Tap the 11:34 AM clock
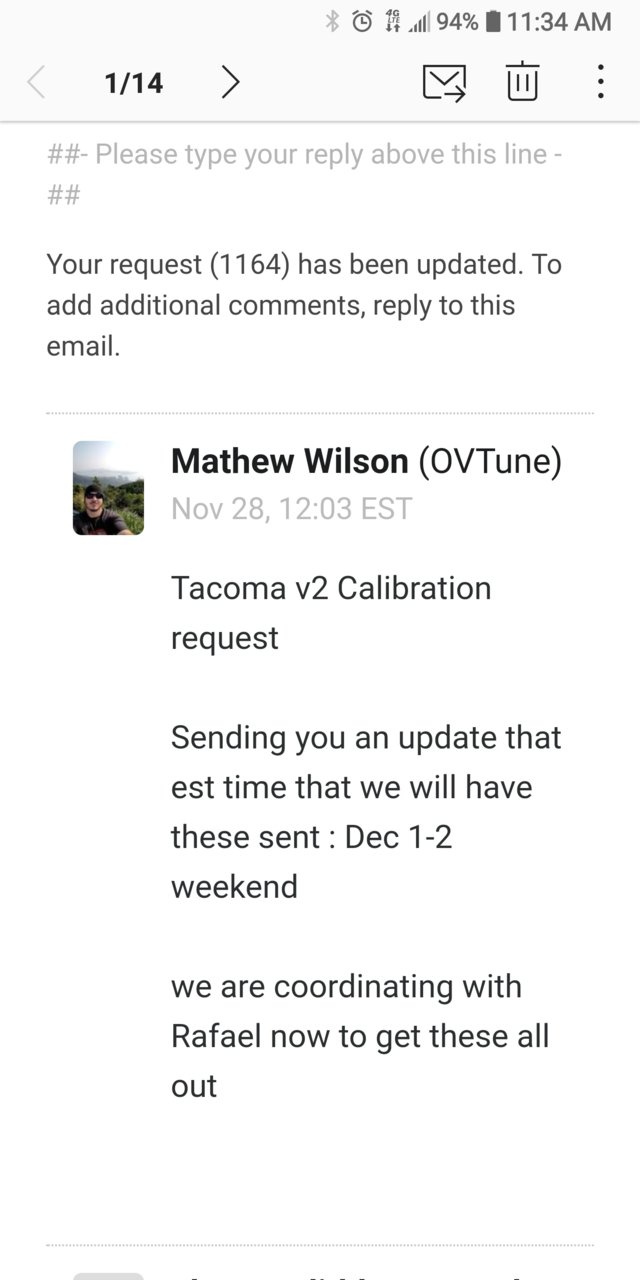The height and width of the screenshot is (1280, 640). pos(559,21)
